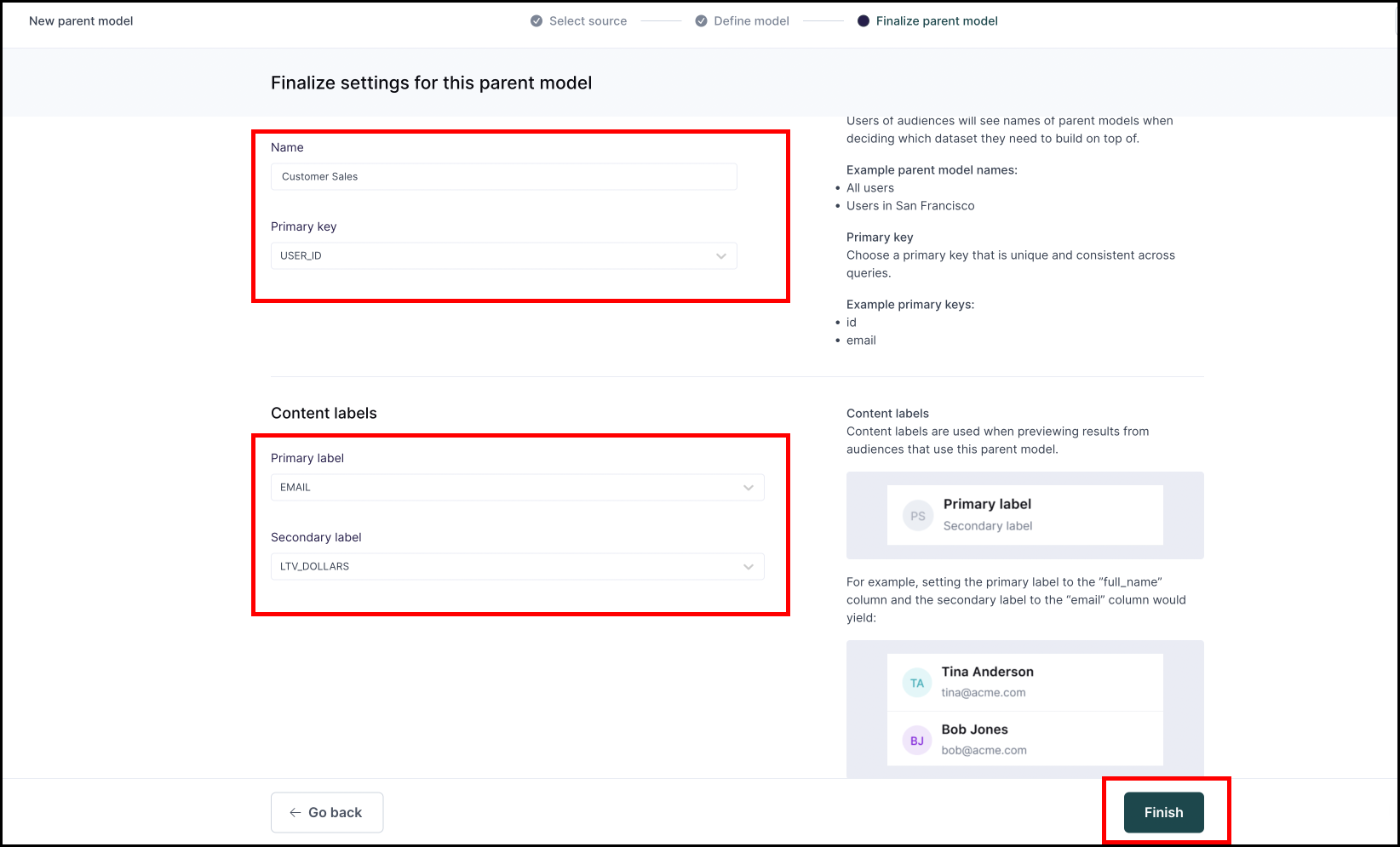The width and height of the screenshot is (1400, 847).
Task: Click the Select source step checkmark icon
Action: coord(536,20)
